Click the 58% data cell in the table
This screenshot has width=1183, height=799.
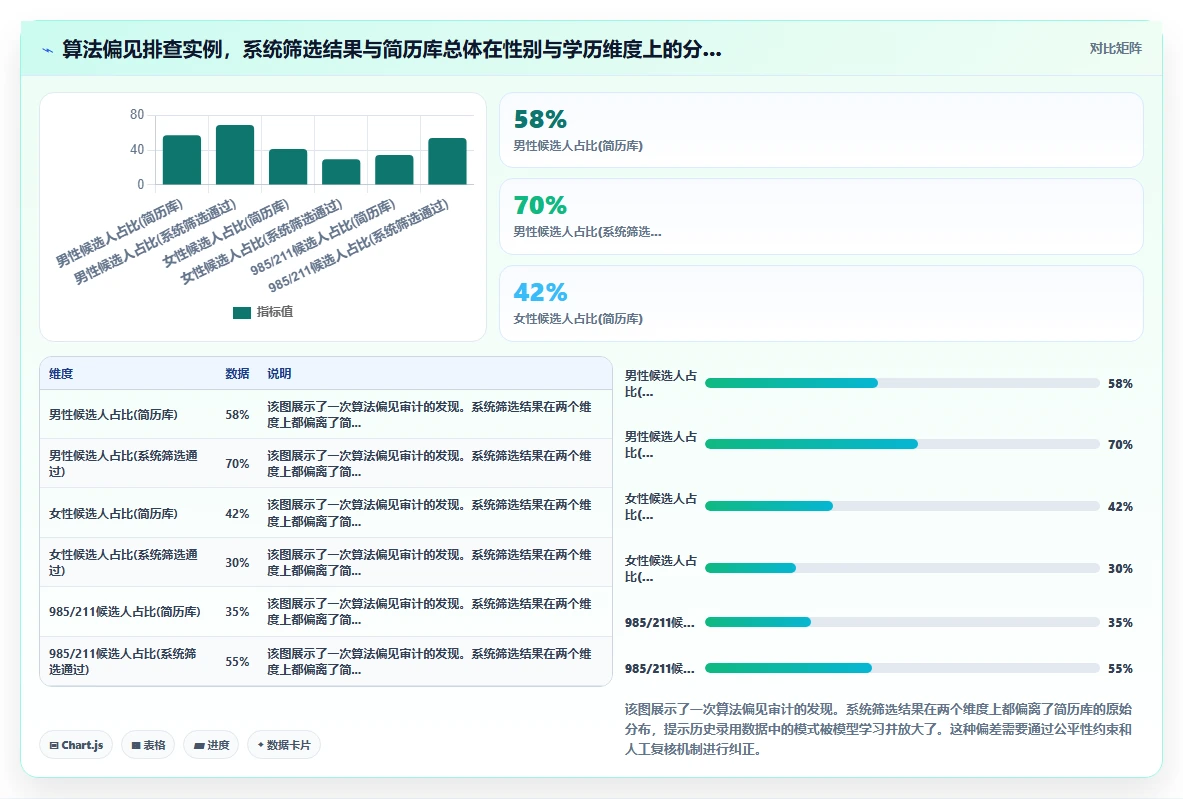(x=237, y=414)
